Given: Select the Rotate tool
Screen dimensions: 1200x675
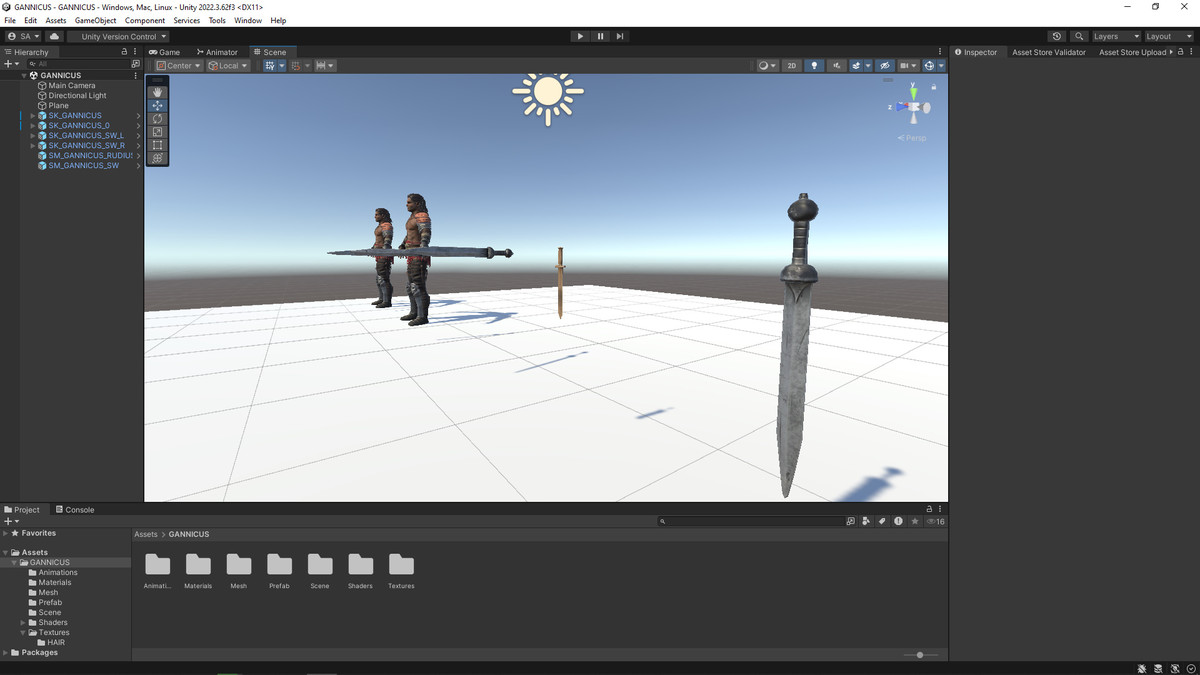Looking at the screenshot, I should pyautogui.click(x=157, y=118).
